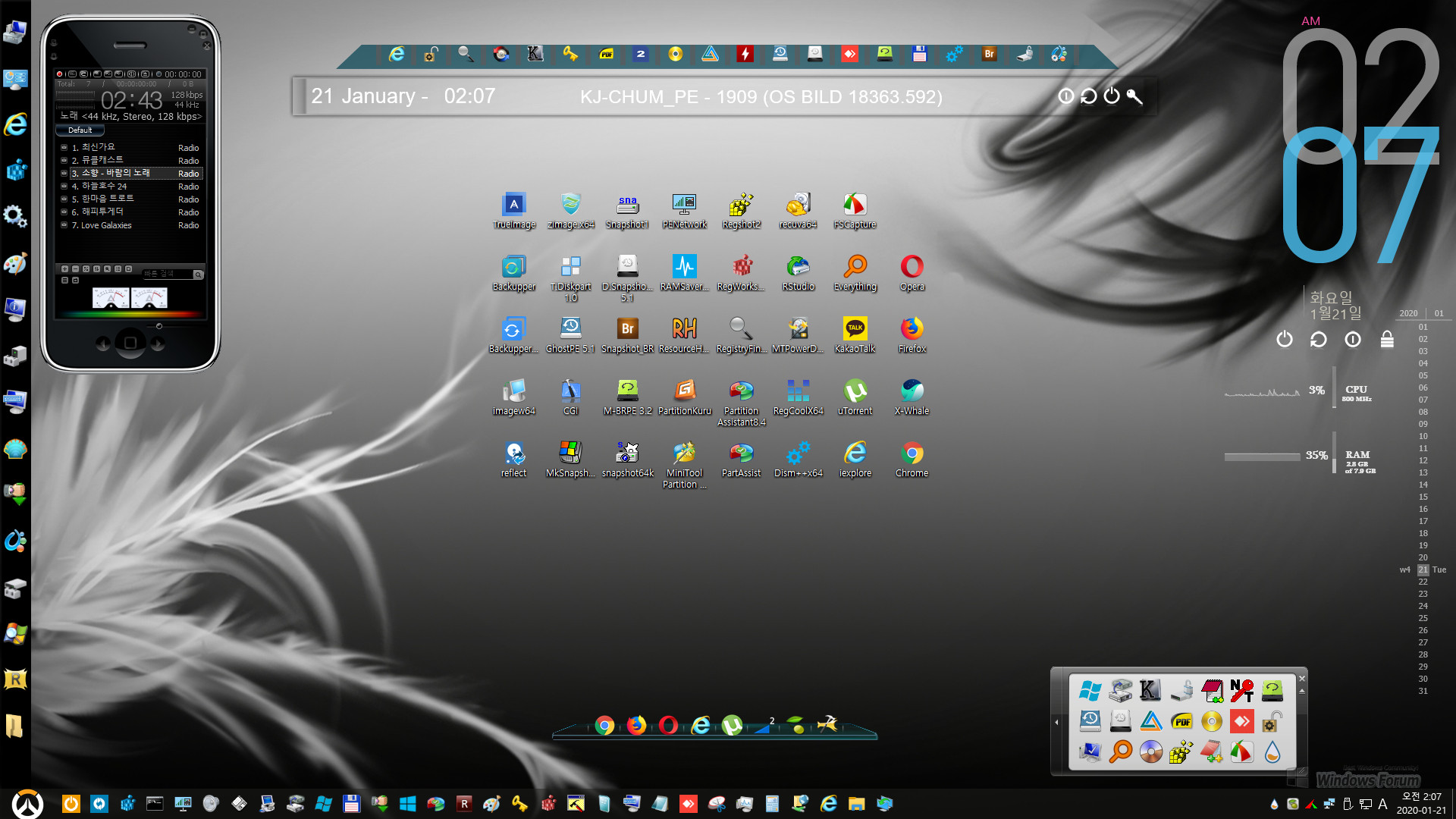This screenshot has height=819, width=1456.
Task: Open Snapshot_BR desktop shortcut
Action: click(627, 334)
